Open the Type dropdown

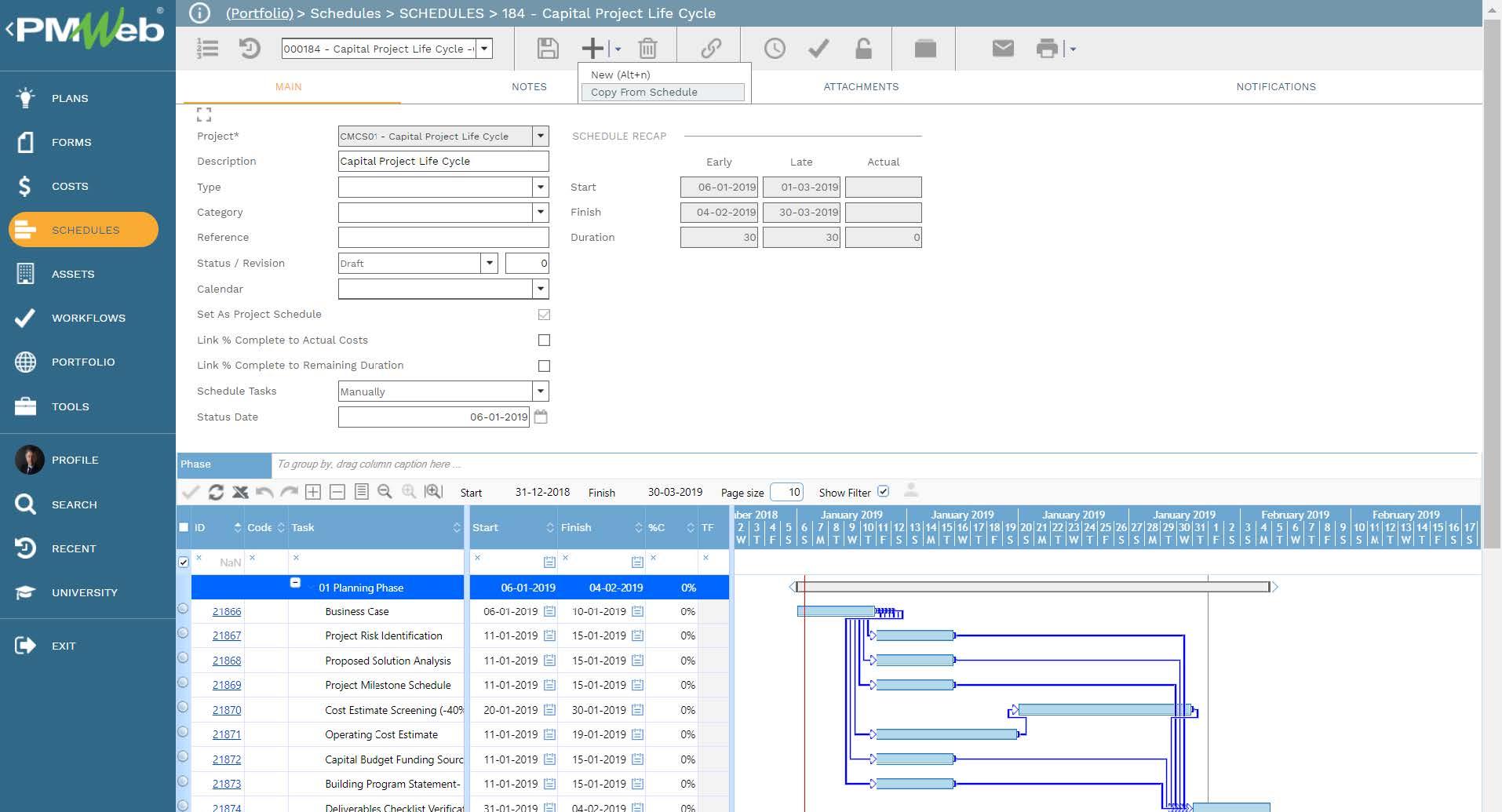(540, 187)
